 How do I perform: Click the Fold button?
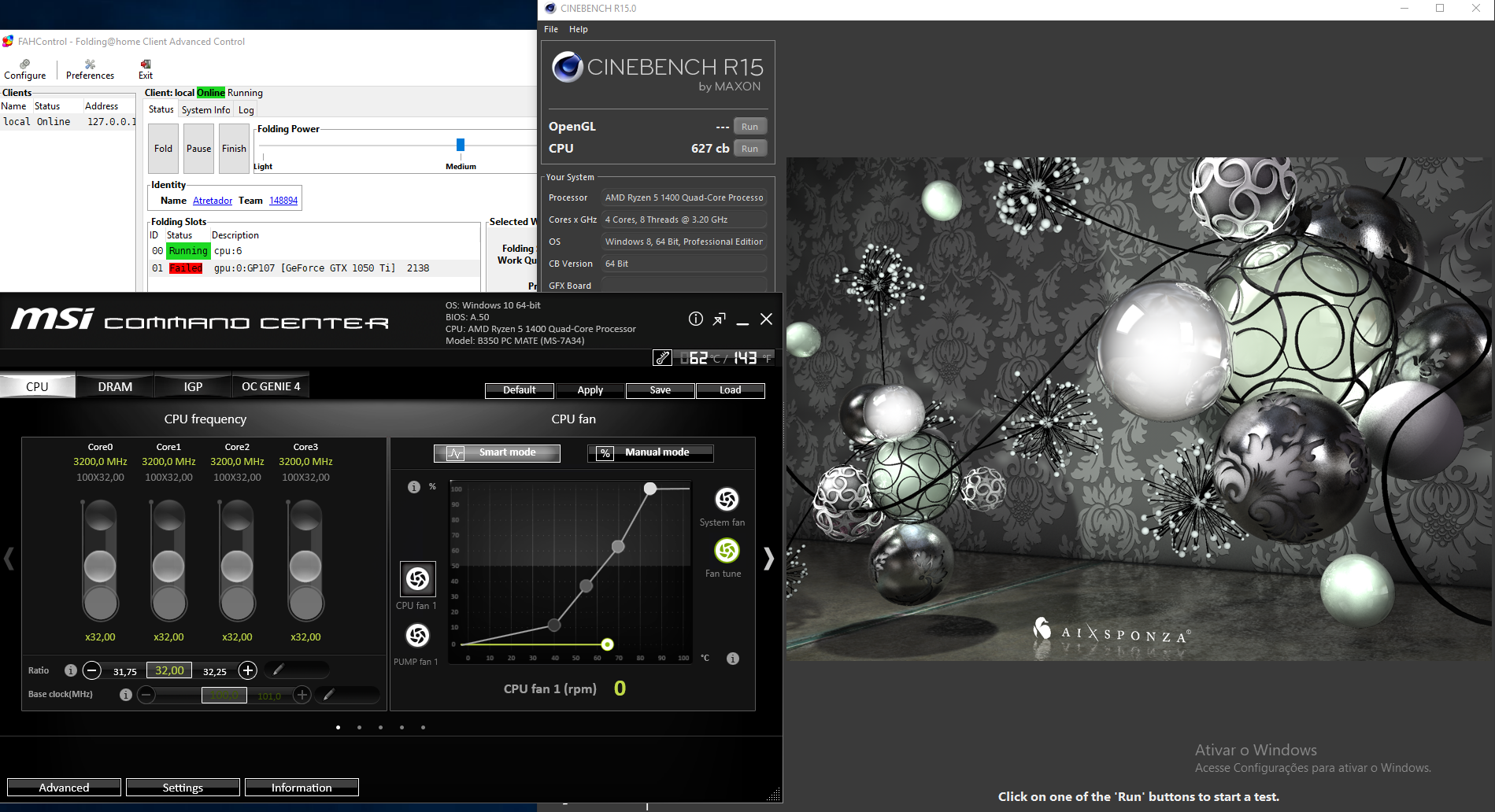pos(163,148)
